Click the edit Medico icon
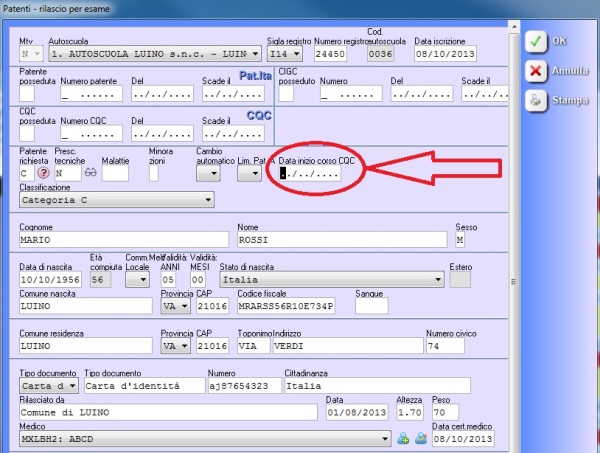 coord(419,438)
